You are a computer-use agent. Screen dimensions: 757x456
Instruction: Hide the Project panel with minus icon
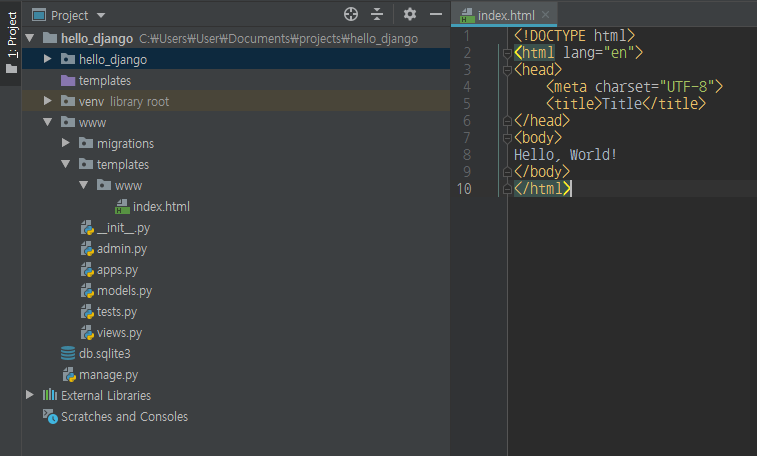pos(436,14)
